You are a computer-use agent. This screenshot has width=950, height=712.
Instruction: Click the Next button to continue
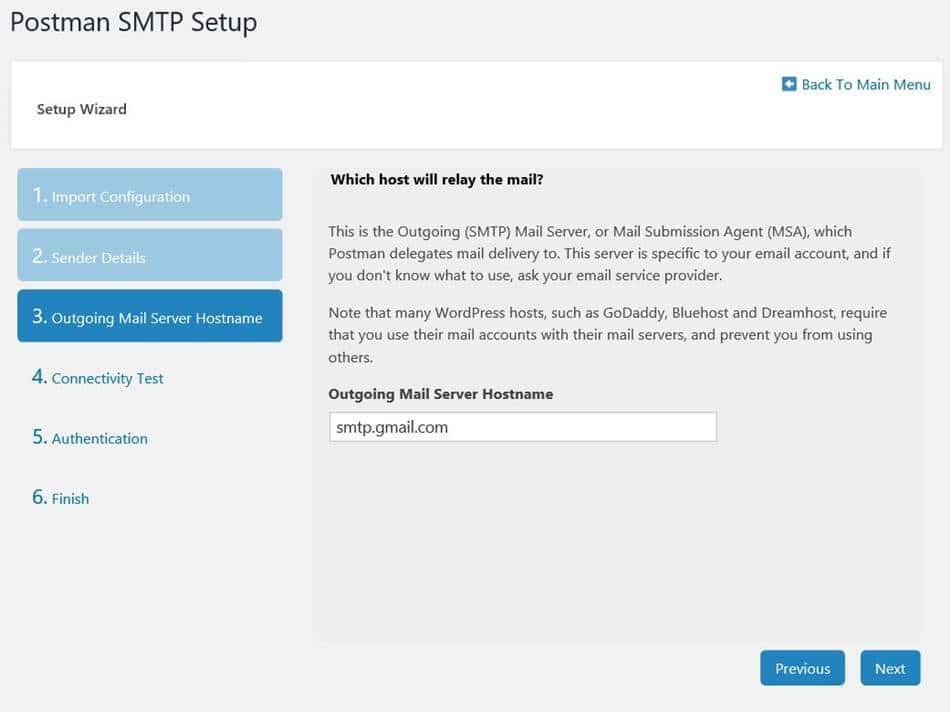click(x=890, y=668)
